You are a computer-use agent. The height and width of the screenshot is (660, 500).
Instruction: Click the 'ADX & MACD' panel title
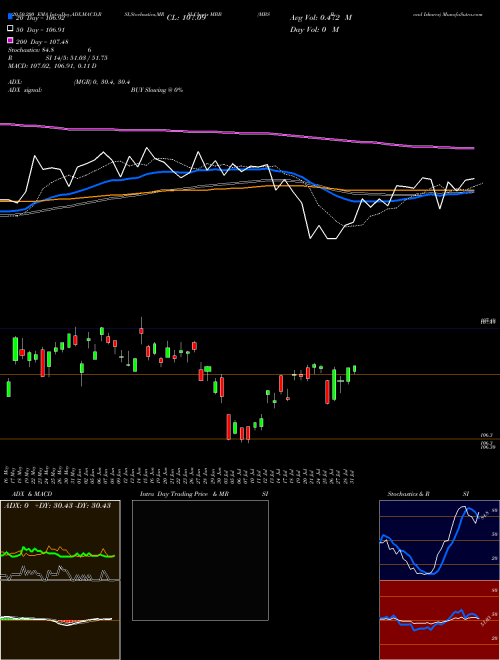(32, 494)
